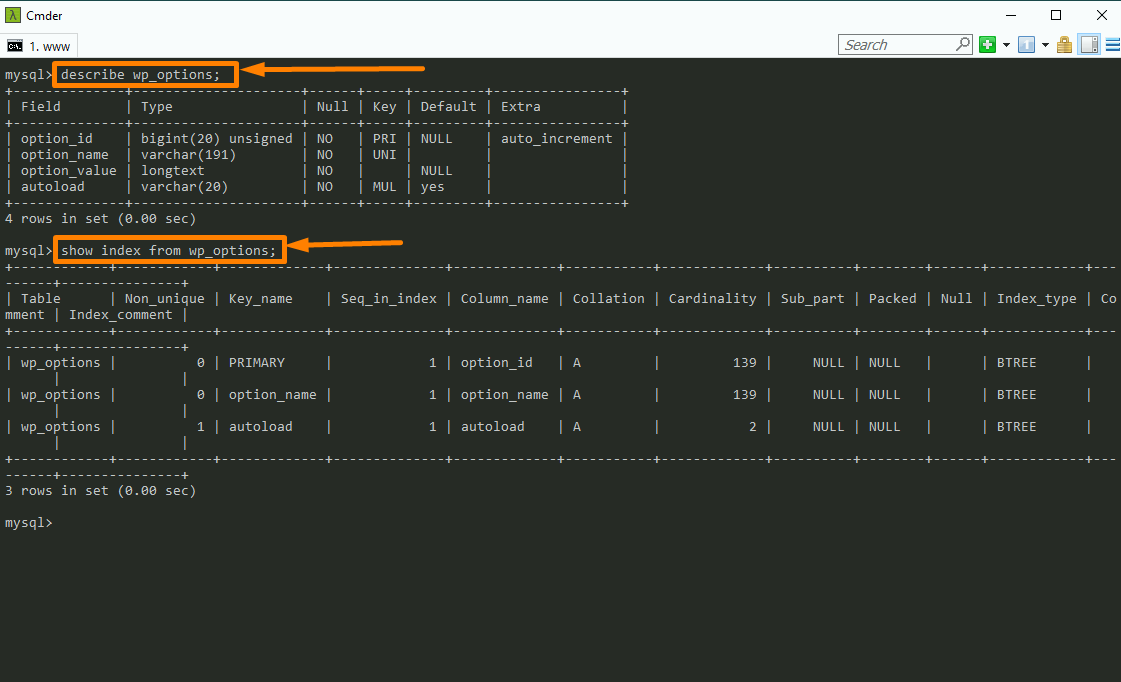Click '4 rows in set (0.00 sec)' line

coord(100,219)
